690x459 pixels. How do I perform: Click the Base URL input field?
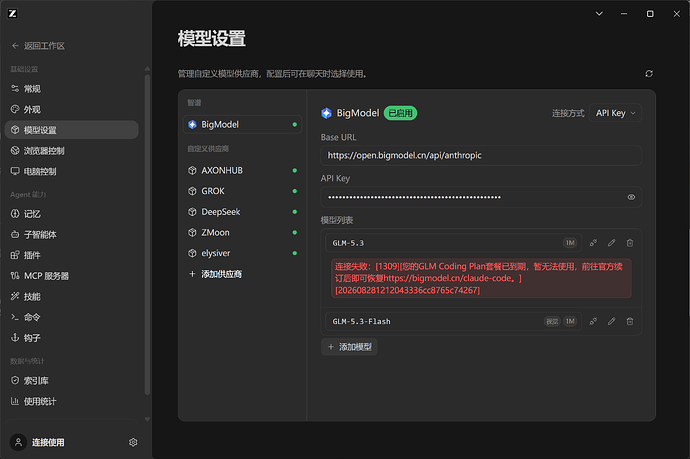[x=481, y=155]
